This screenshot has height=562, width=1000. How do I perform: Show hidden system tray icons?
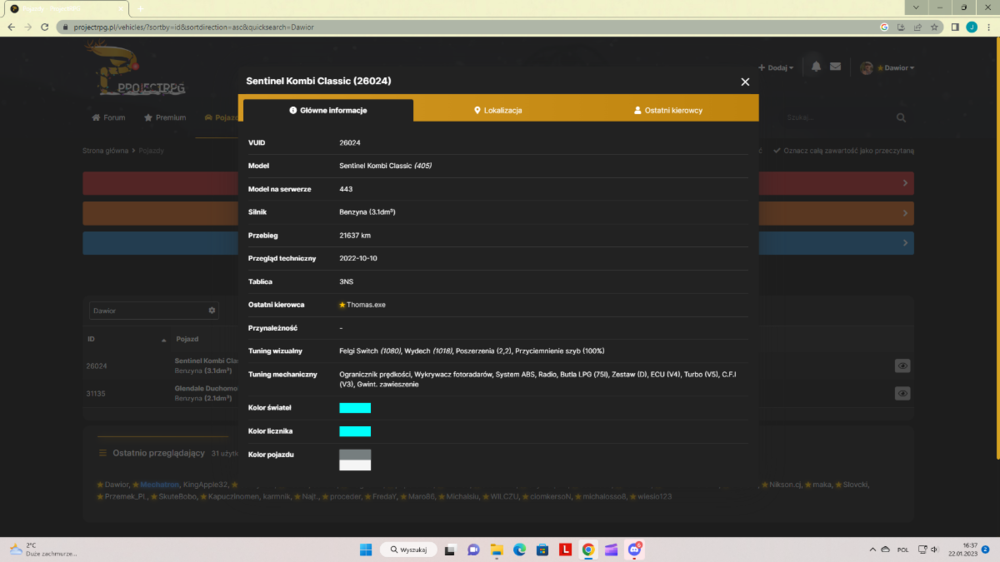pyautogui.click(x=872, y=550)
